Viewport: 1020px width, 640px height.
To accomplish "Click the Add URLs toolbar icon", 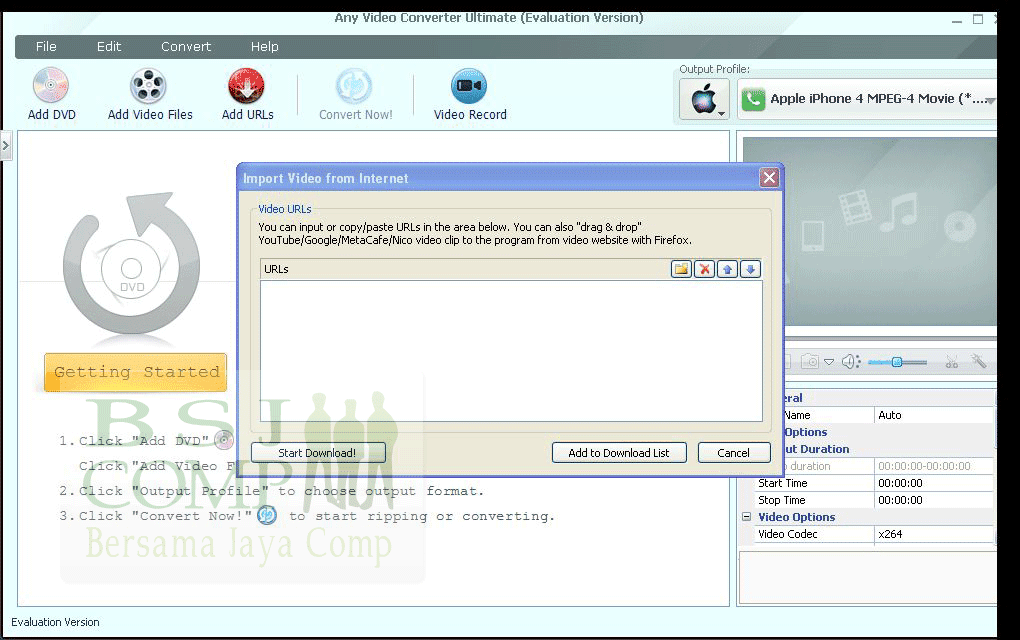I will (247, 86).
